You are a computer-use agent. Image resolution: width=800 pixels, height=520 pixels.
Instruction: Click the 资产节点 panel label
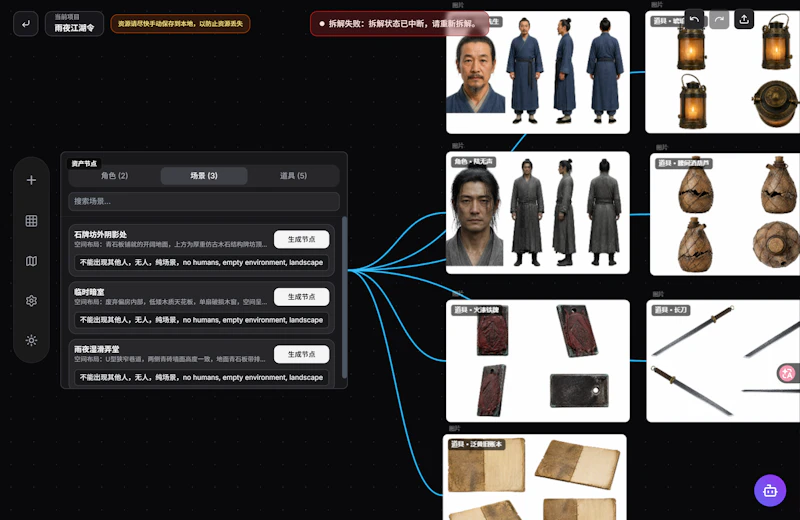(84, 164)
